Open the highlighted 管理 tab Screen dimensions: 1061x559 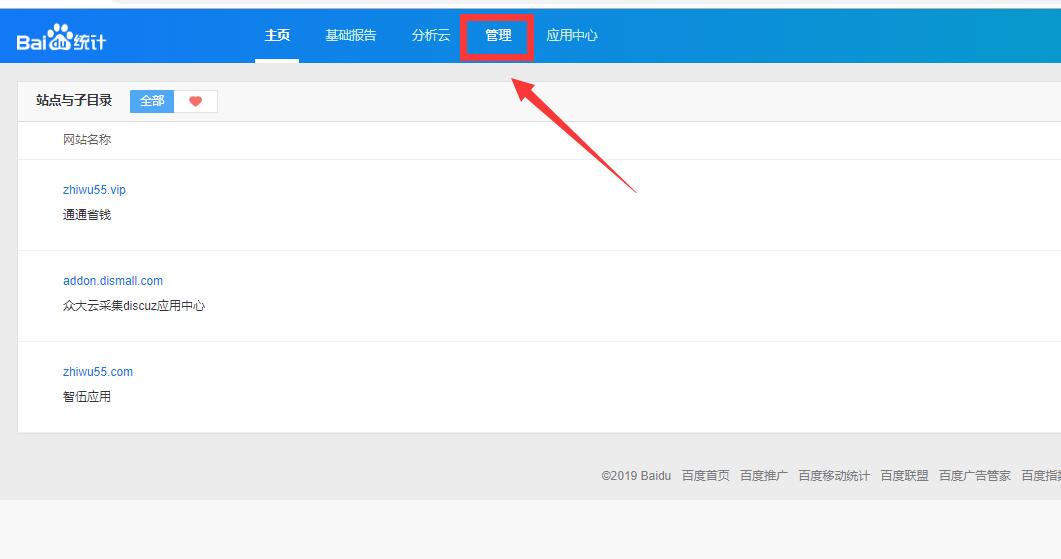[498, 36]
